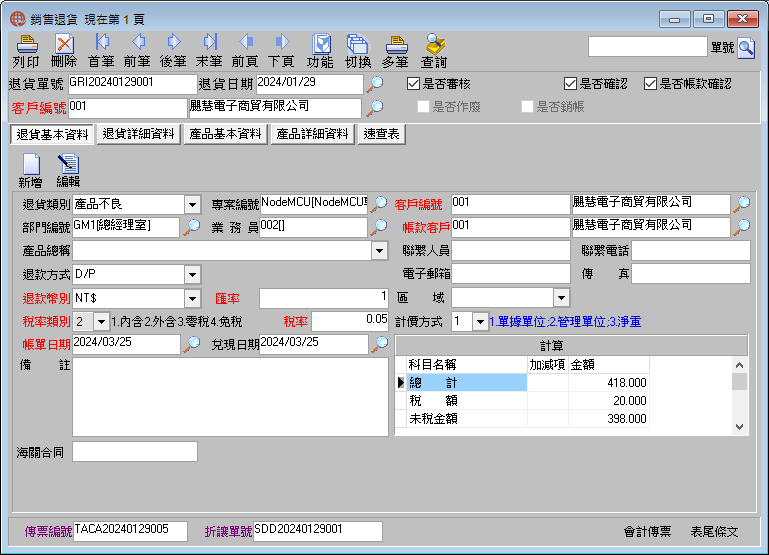Click the 編輯 edit icon
The image size is (769, 555).
point(68,171)
